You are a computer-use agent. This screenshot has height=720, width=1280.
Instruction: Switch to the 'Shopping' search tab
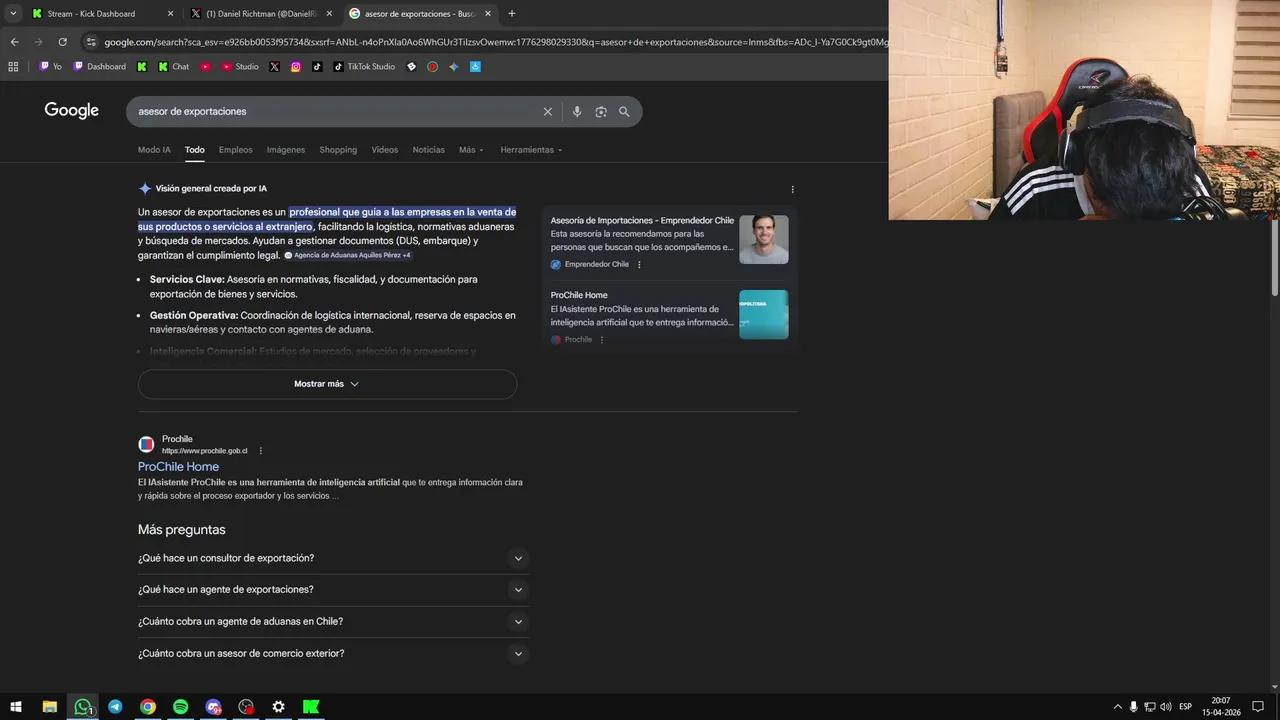coord(338,150)
